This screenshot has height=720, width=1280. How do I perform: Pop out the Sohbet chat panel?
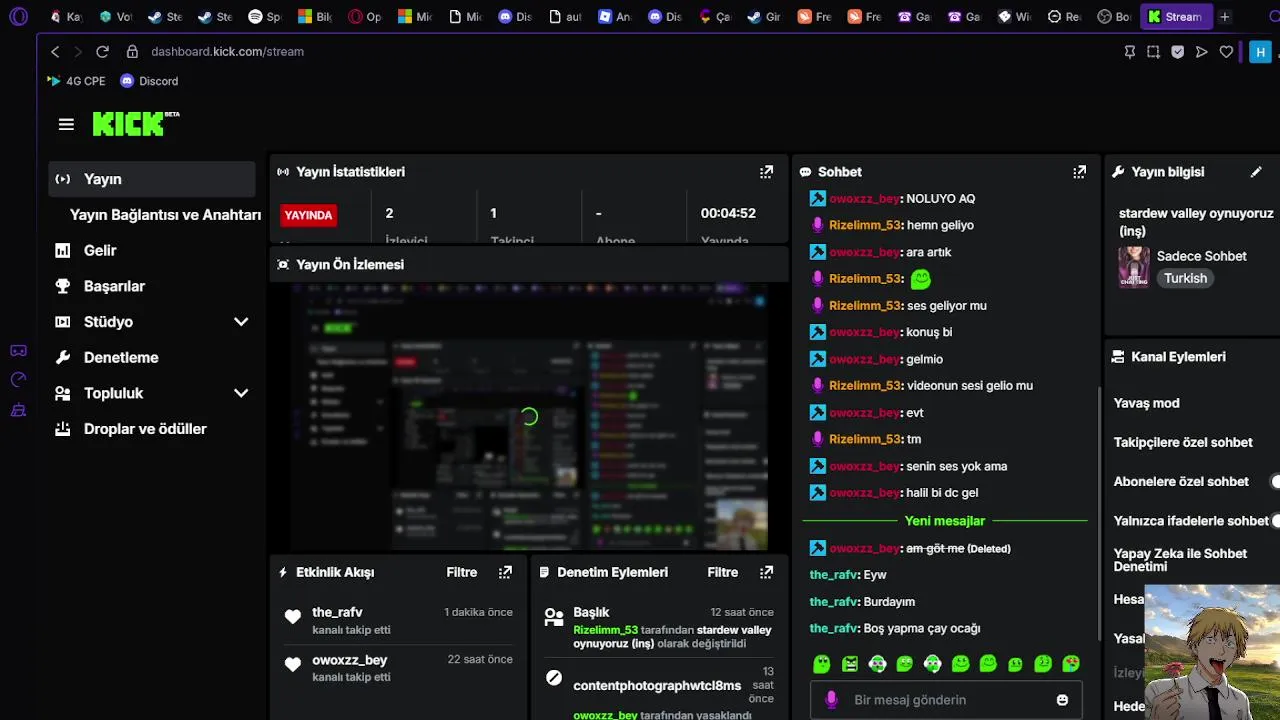[1079, 172]
